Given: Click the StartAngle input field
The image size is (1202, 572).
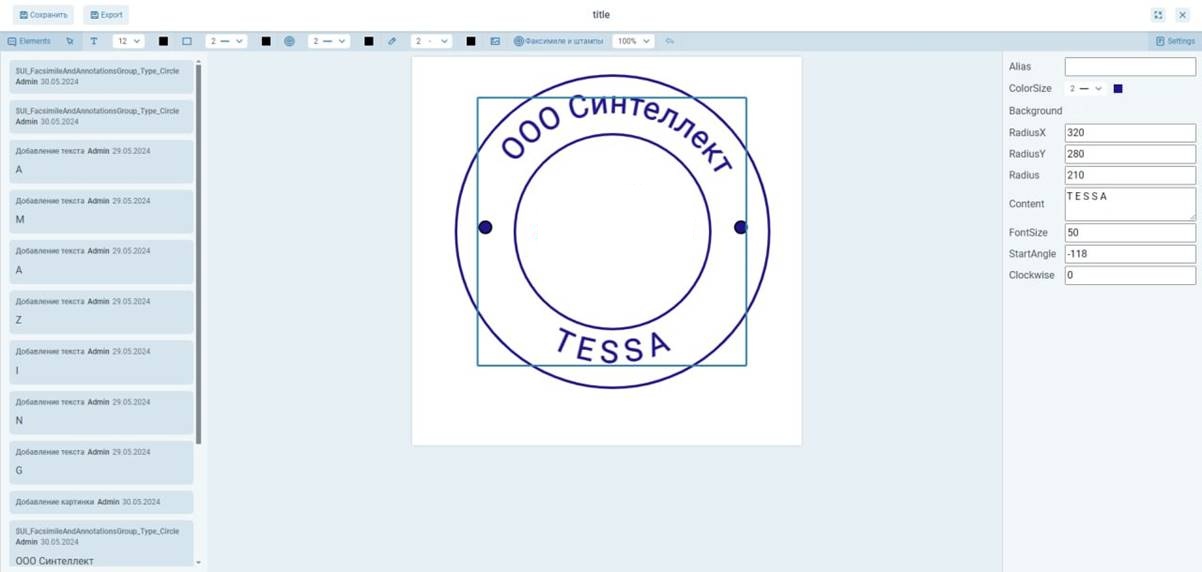Looking at the screenshot, I should [1129, 254].
